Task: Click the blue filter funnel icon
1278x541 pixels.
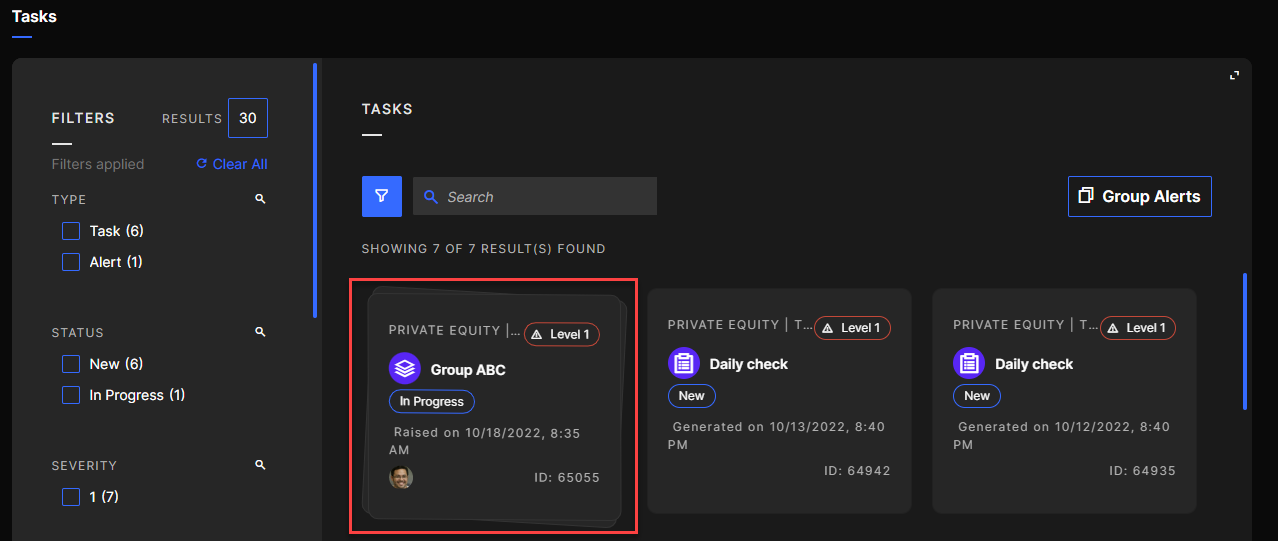Action: click(x=381, y=197)
